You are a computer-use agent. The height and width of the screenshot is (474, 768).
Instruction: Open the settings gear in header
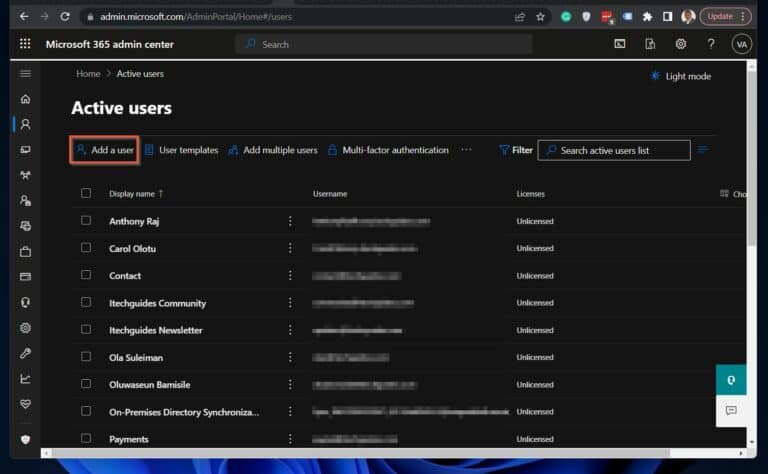pyautogui.click(x=681, y=44)
